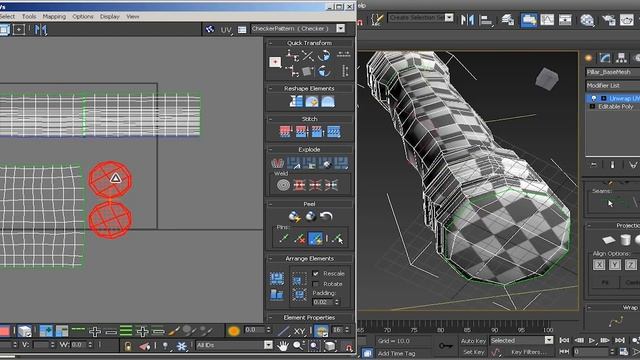The height and width of the screenshot is (360, 640).
Task: Click the Stitch to target icon
Action: [x=285, y=131]
